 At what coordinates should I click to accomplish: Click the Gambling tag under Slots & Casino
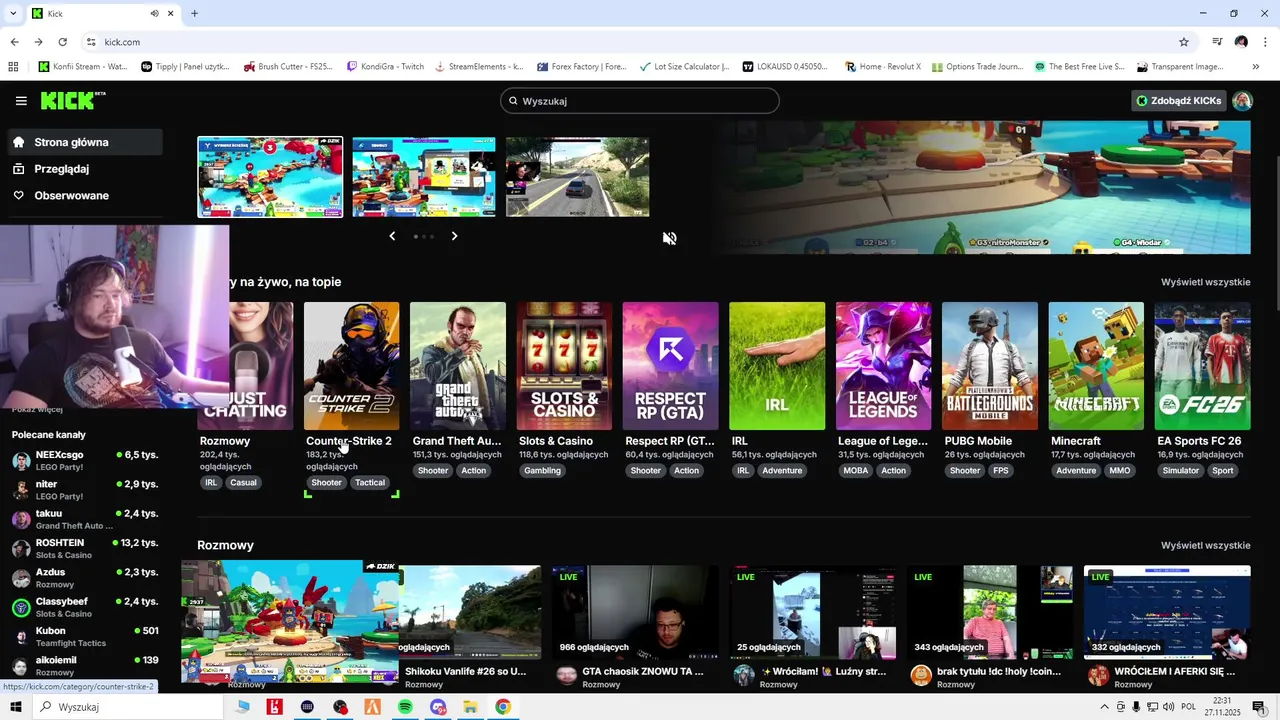tap(543, 471)
